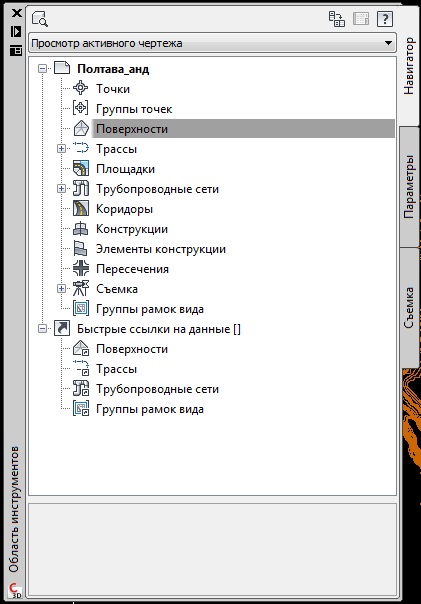Toggle the panorama display icon in toolbar

coord(336,18)
